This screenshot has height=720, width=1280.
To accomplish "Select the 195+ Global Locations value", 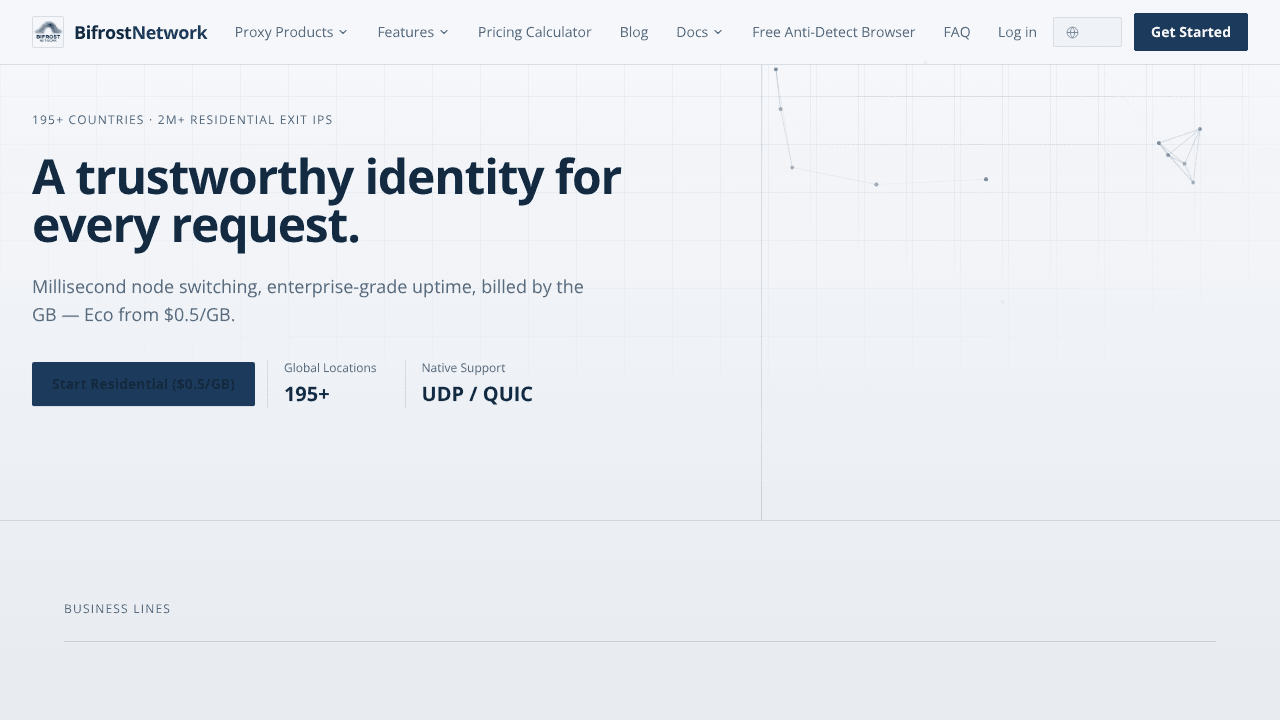I will [x=307, y=394].
